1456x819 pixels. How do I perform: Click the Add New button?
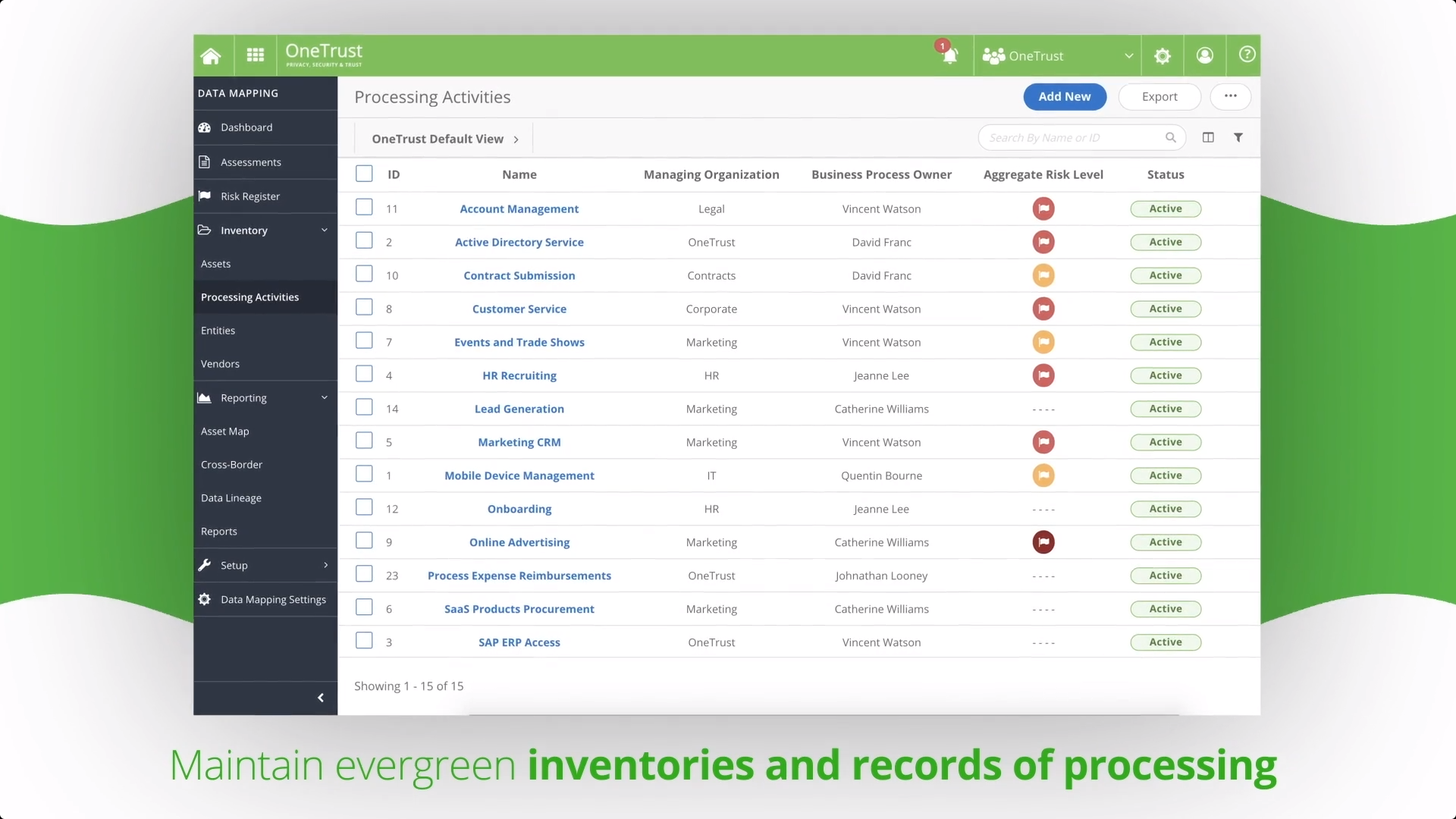point(1064,96)
